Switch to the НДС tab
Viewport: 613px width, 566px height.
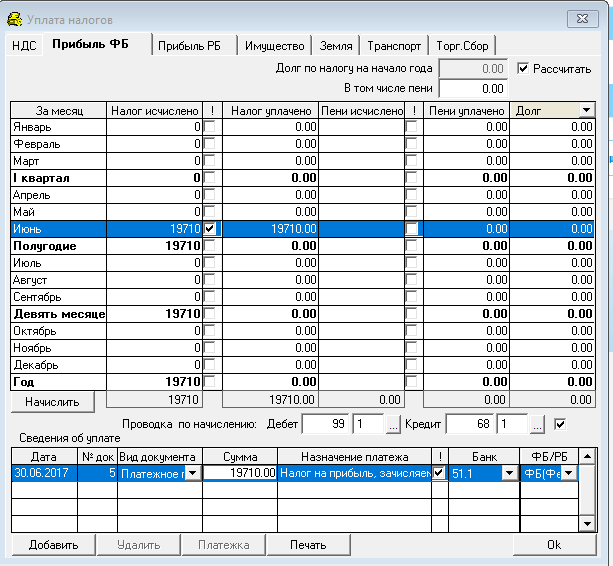(x=24, y=46)
